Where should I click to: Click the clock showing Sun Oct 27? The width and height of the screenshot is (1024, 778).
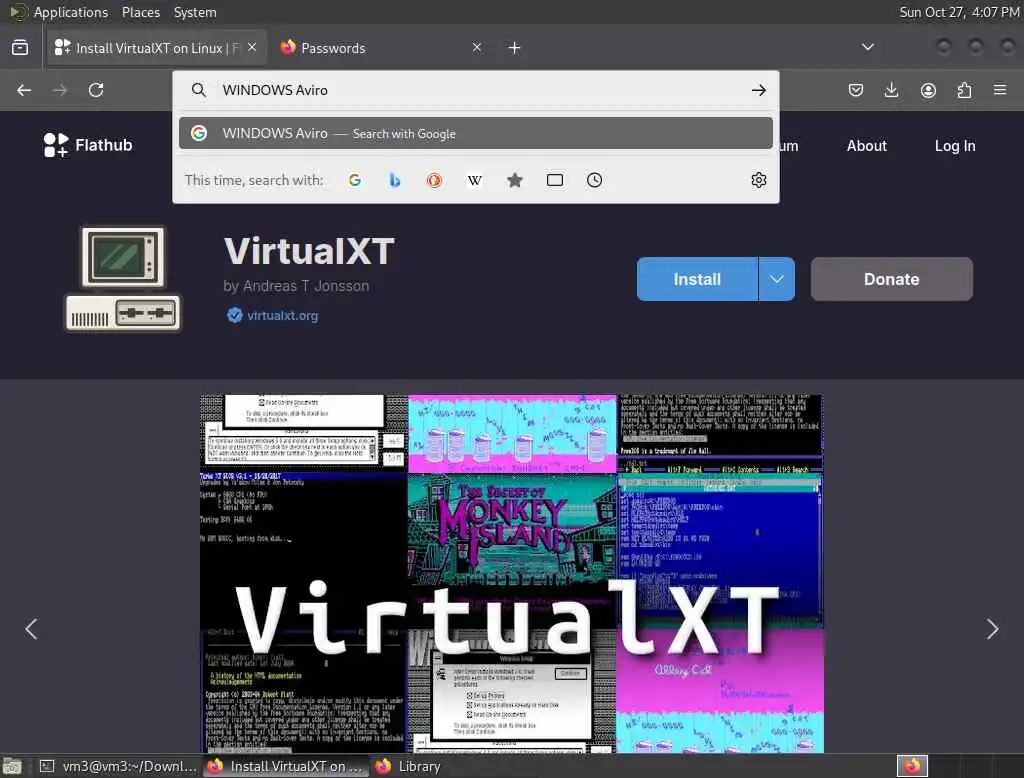click(x=959, y=12)
